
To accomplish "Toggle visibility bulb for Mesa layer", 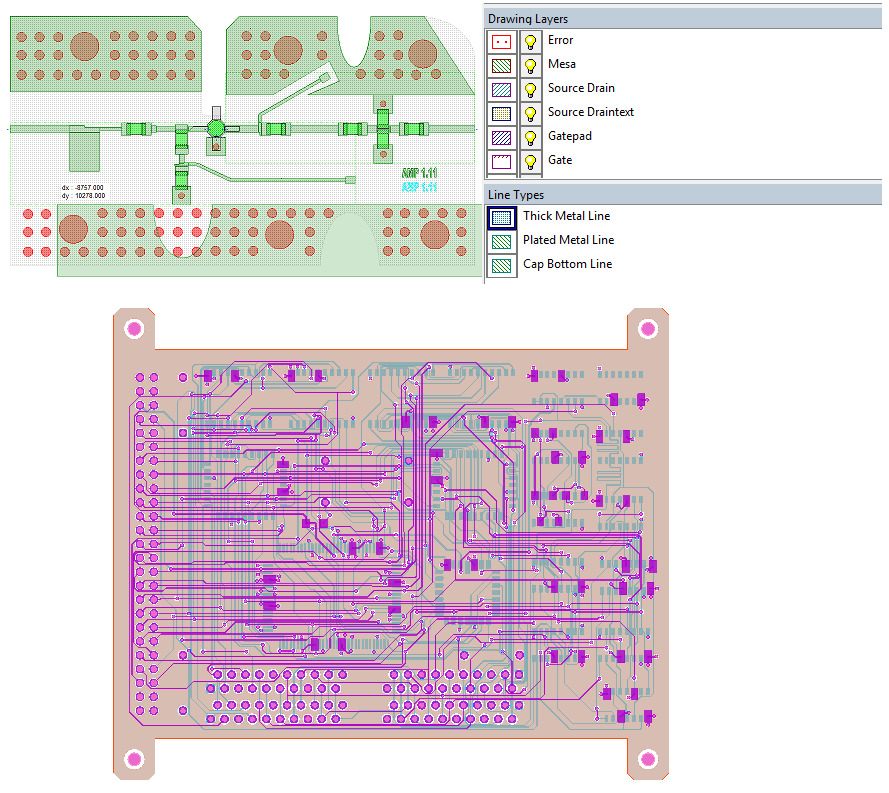I will click(x=530, y=65).
